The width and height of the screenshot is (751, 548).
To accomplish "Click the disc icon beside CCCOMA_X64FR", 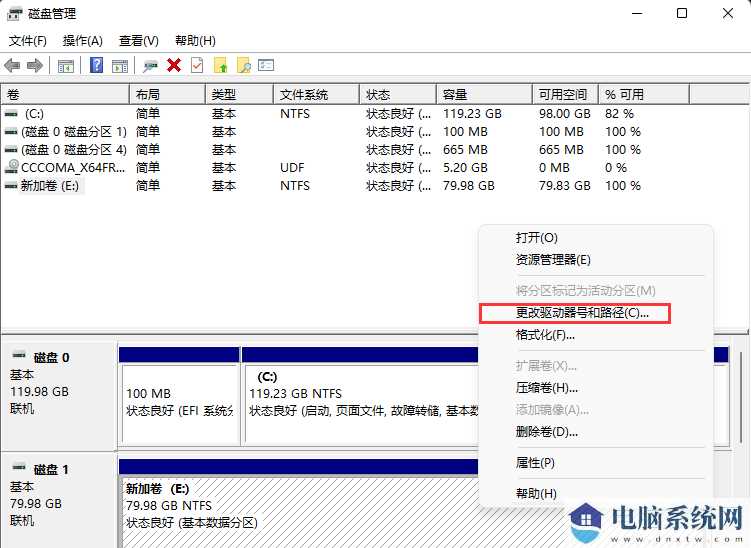I will [x=12, y=167].
